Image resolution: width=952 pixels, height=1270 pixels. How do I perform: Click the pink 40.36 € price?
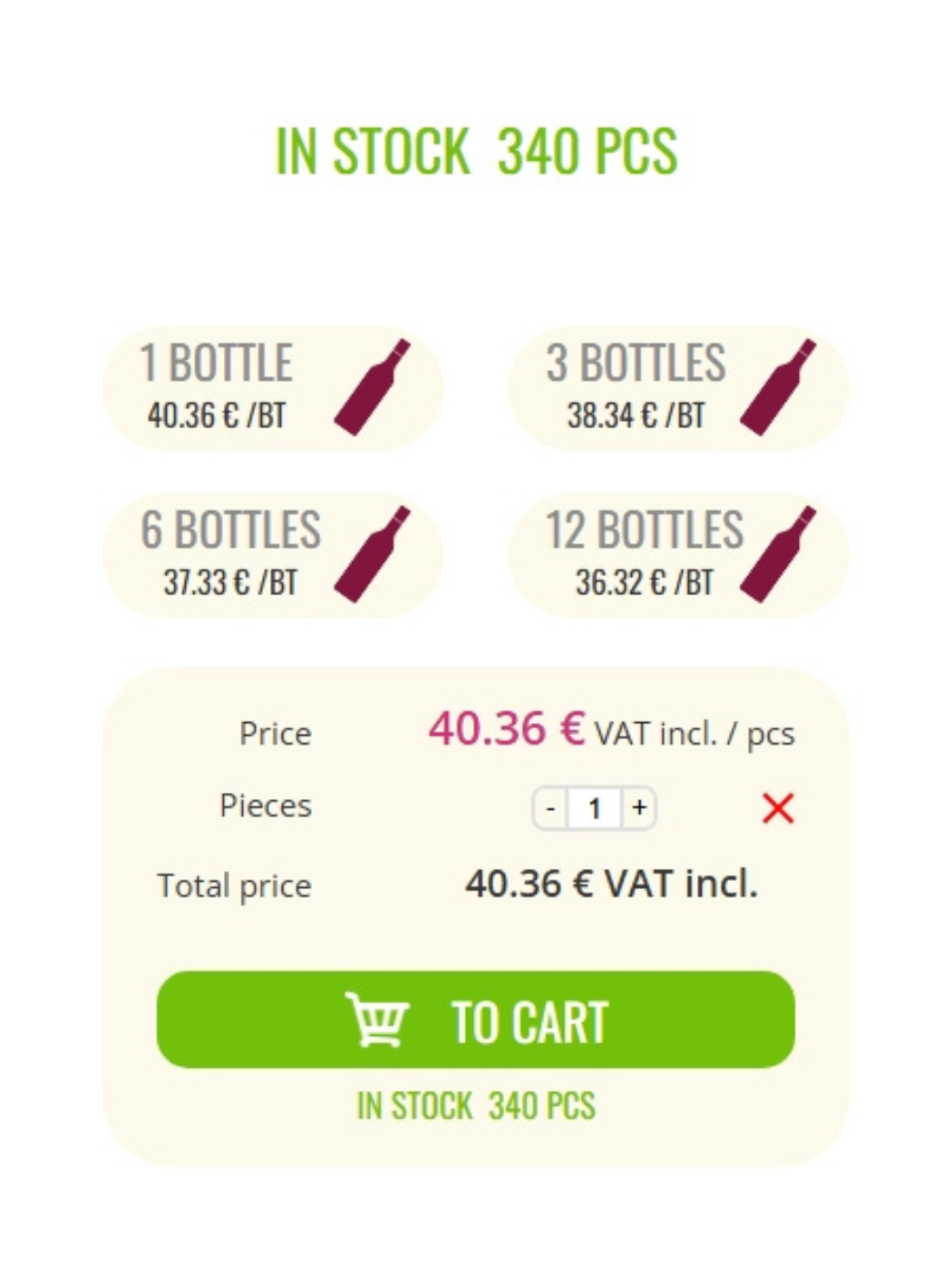click(507, 729)
